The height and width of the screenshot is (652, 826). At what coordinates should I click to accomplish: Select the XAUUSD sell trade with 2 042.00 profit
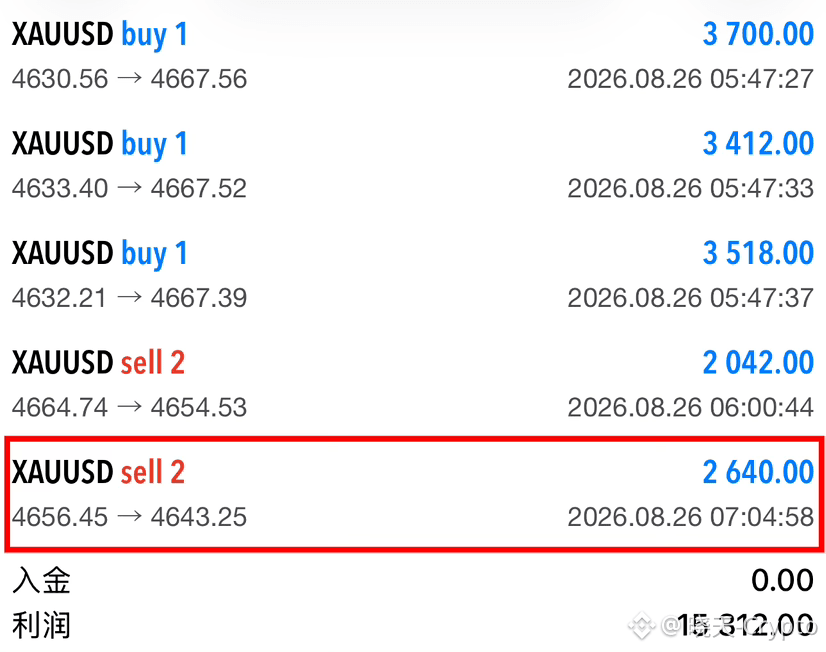[x=413, y=384]
